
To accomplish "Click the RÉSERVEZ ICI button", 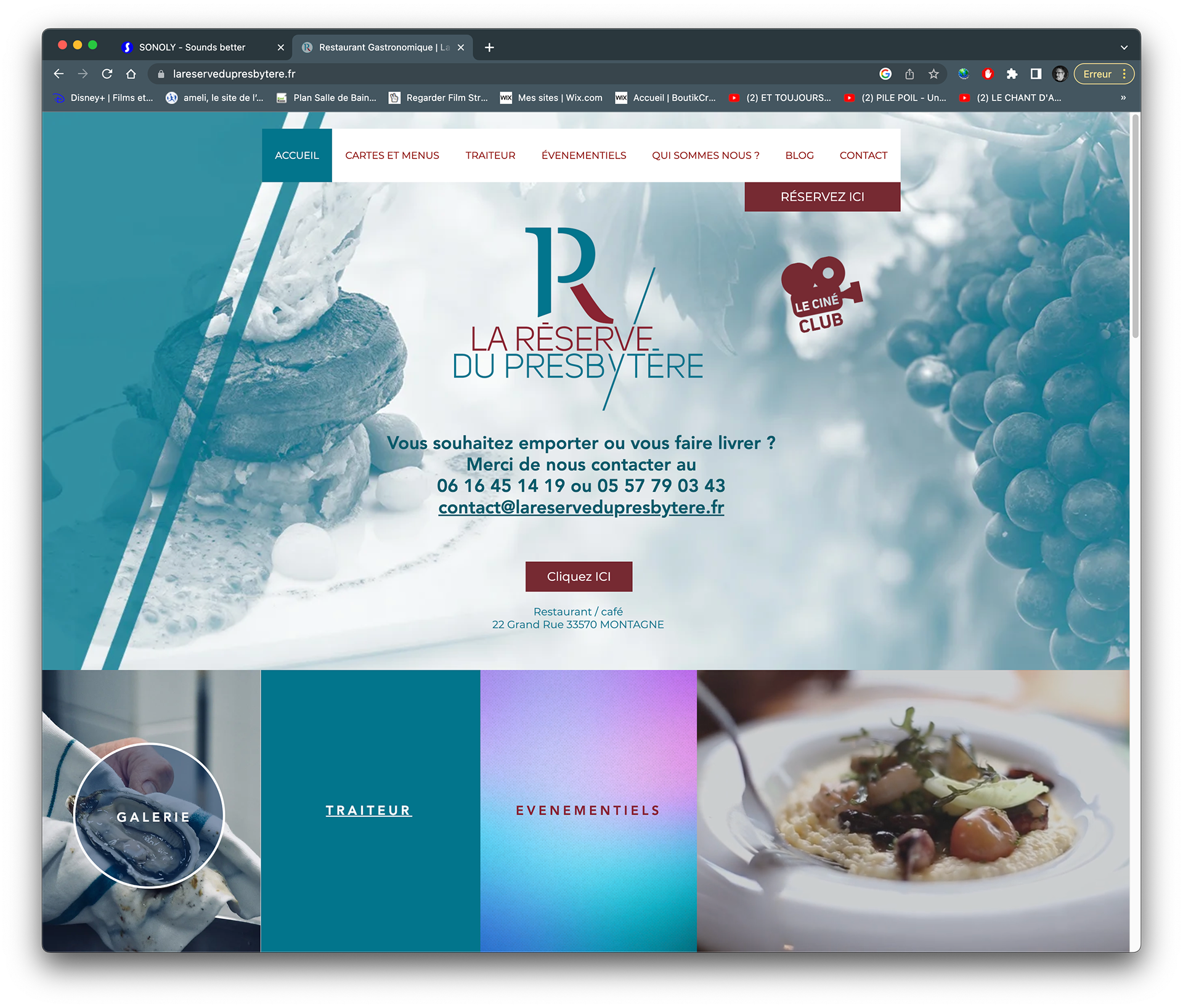I will [x=822, y=197].
